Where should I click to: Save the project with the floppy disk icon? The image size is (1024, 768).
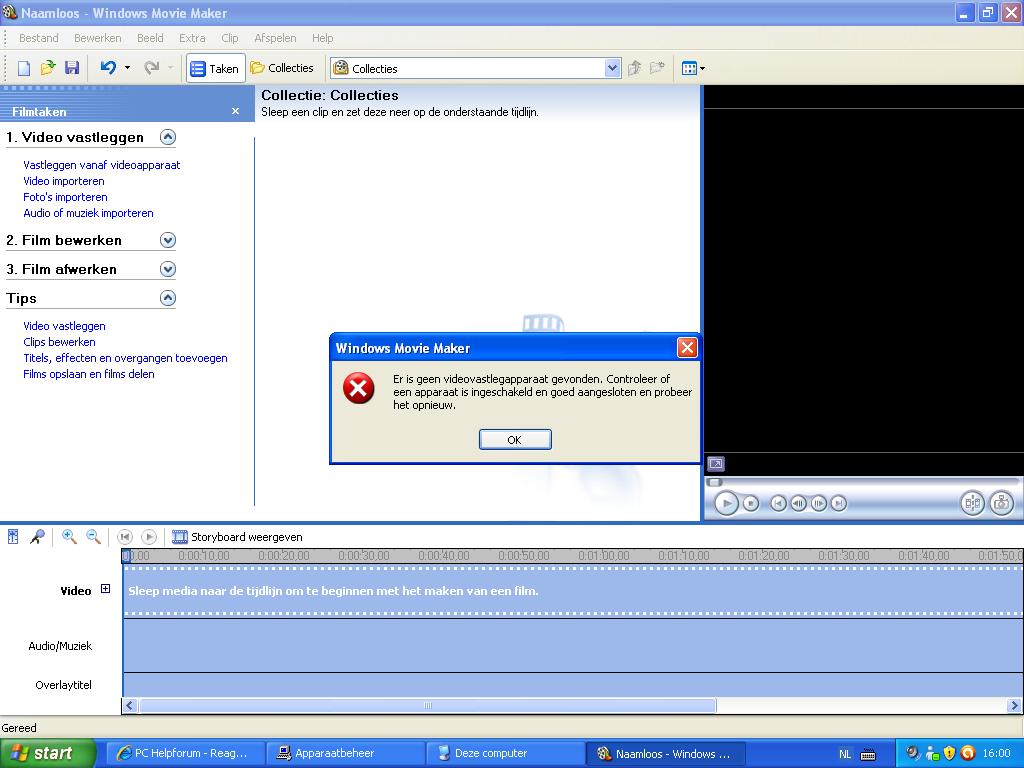point(72,68)
